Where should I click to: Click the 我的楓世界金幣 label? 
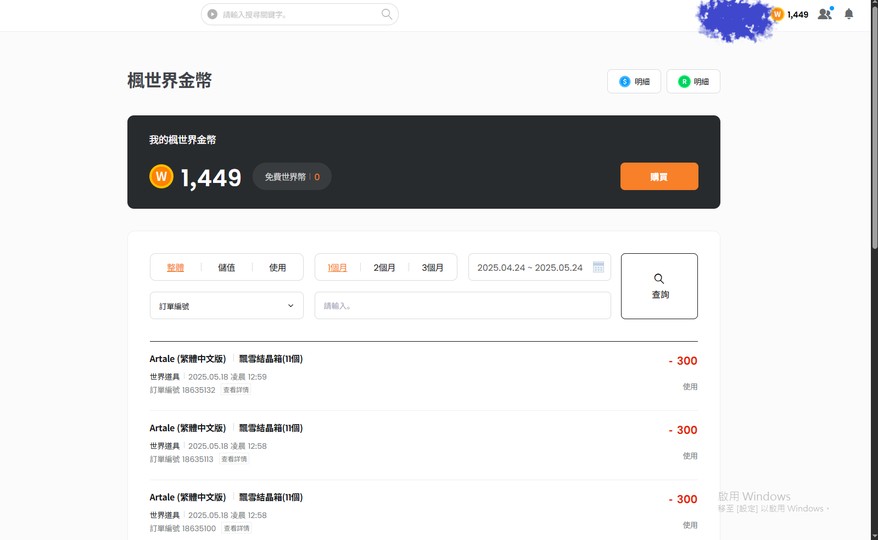[x=183, y=140]
